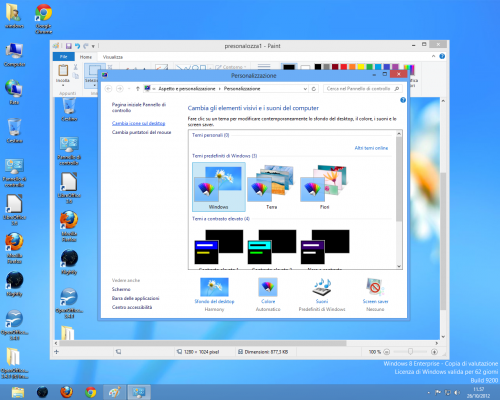
Task: Click the volume speaker icon in system tray
Action: [457, 393]
